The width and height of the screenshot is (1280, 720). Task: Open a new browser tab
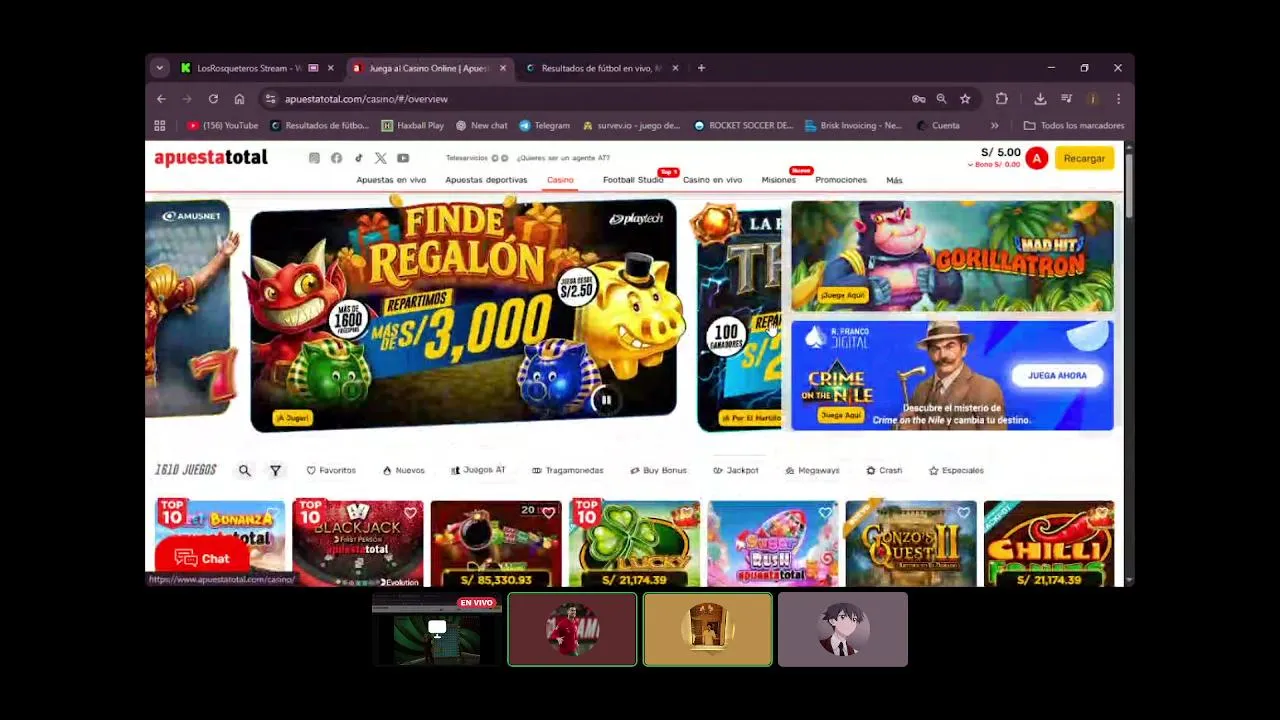pos(701,68)
